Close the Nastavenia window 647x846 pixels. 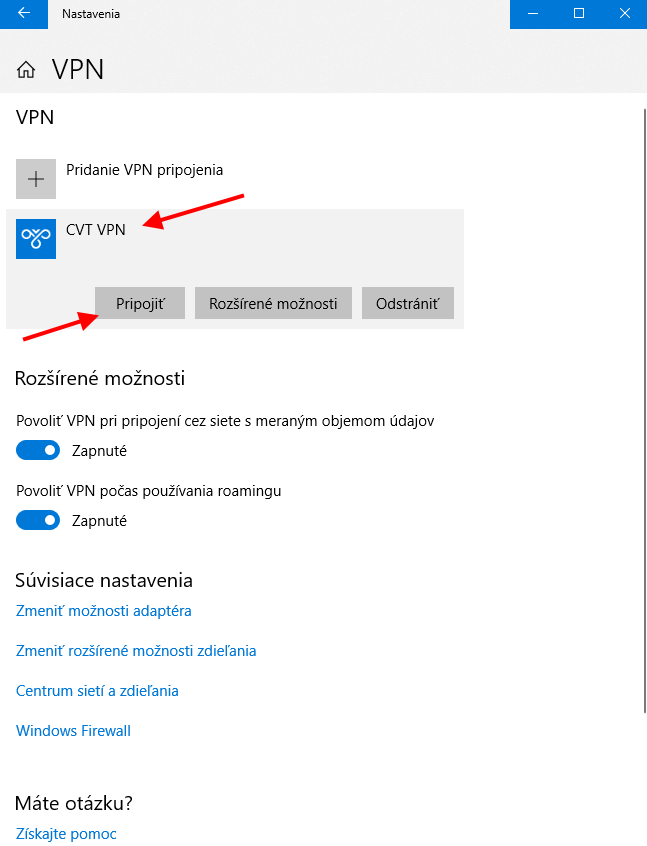pos(624,13)
